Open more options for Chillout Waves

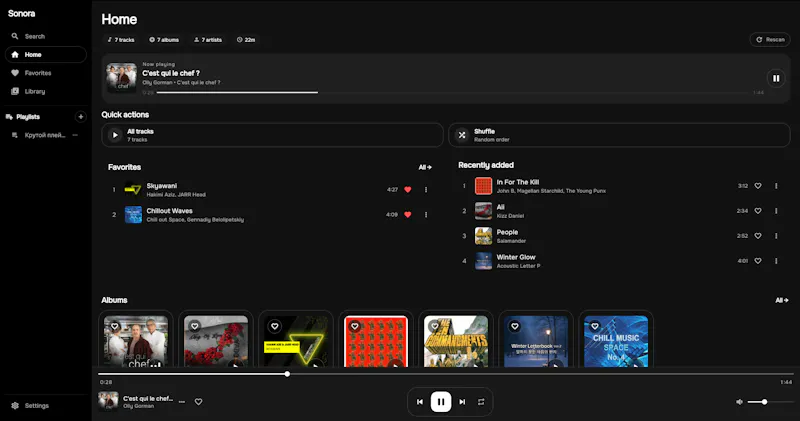pyautogui.click(x=426, y=215)
